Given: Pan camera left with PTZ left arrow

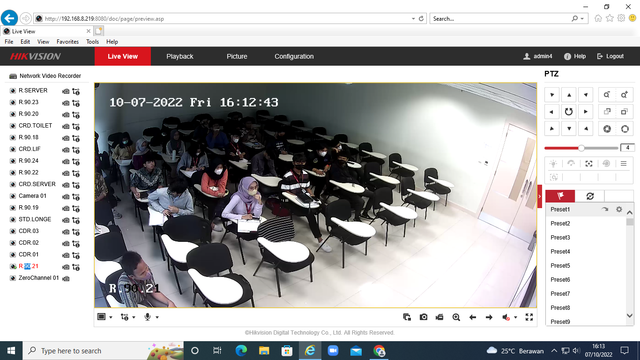Looking at the screenshot, I should coord(551,111).
